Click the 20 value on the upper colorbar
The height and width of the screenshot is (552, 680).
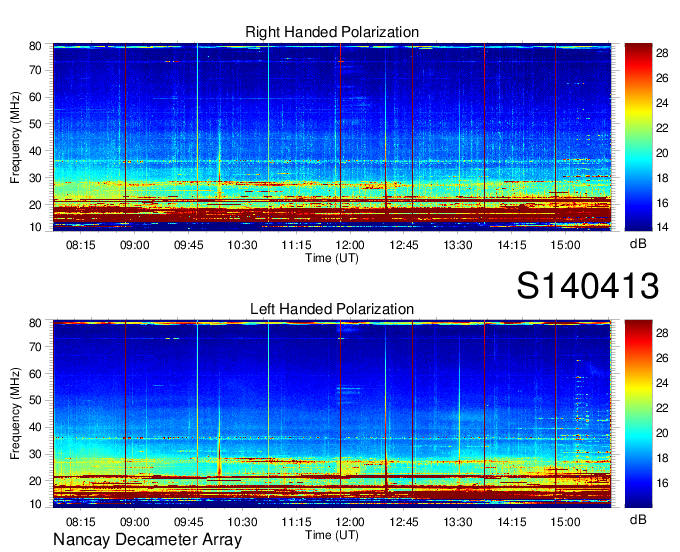coord(662,153)
